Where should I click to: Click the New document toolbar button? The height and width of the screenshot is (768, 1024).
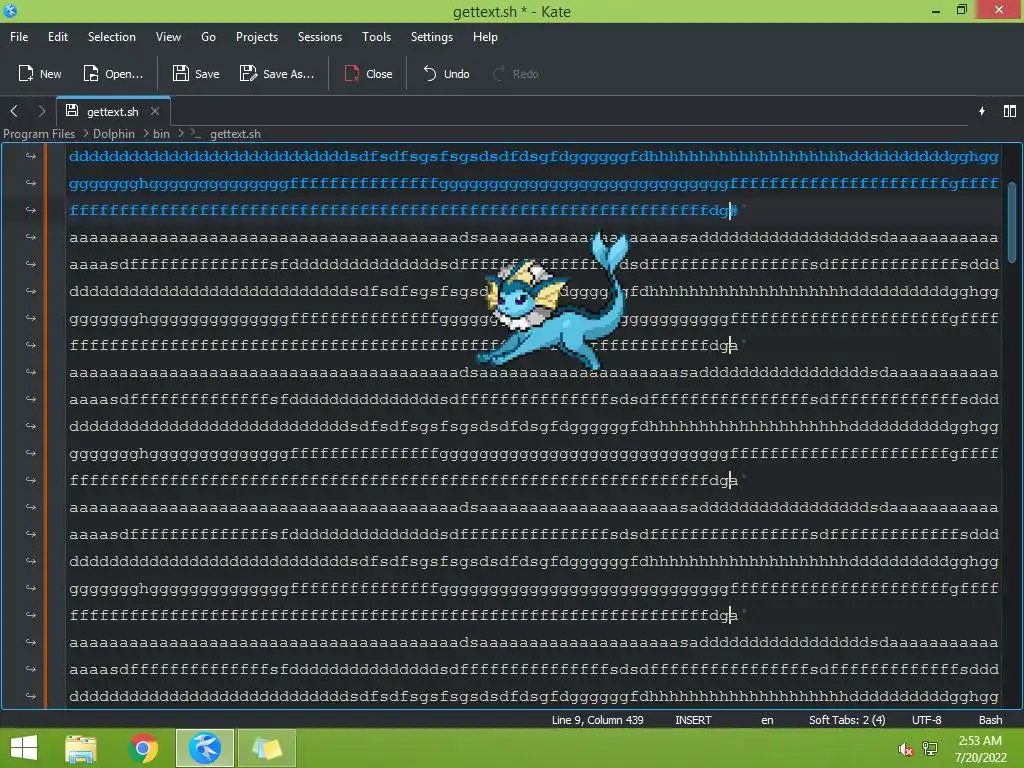pyautogui.click(x=39, y=74)
